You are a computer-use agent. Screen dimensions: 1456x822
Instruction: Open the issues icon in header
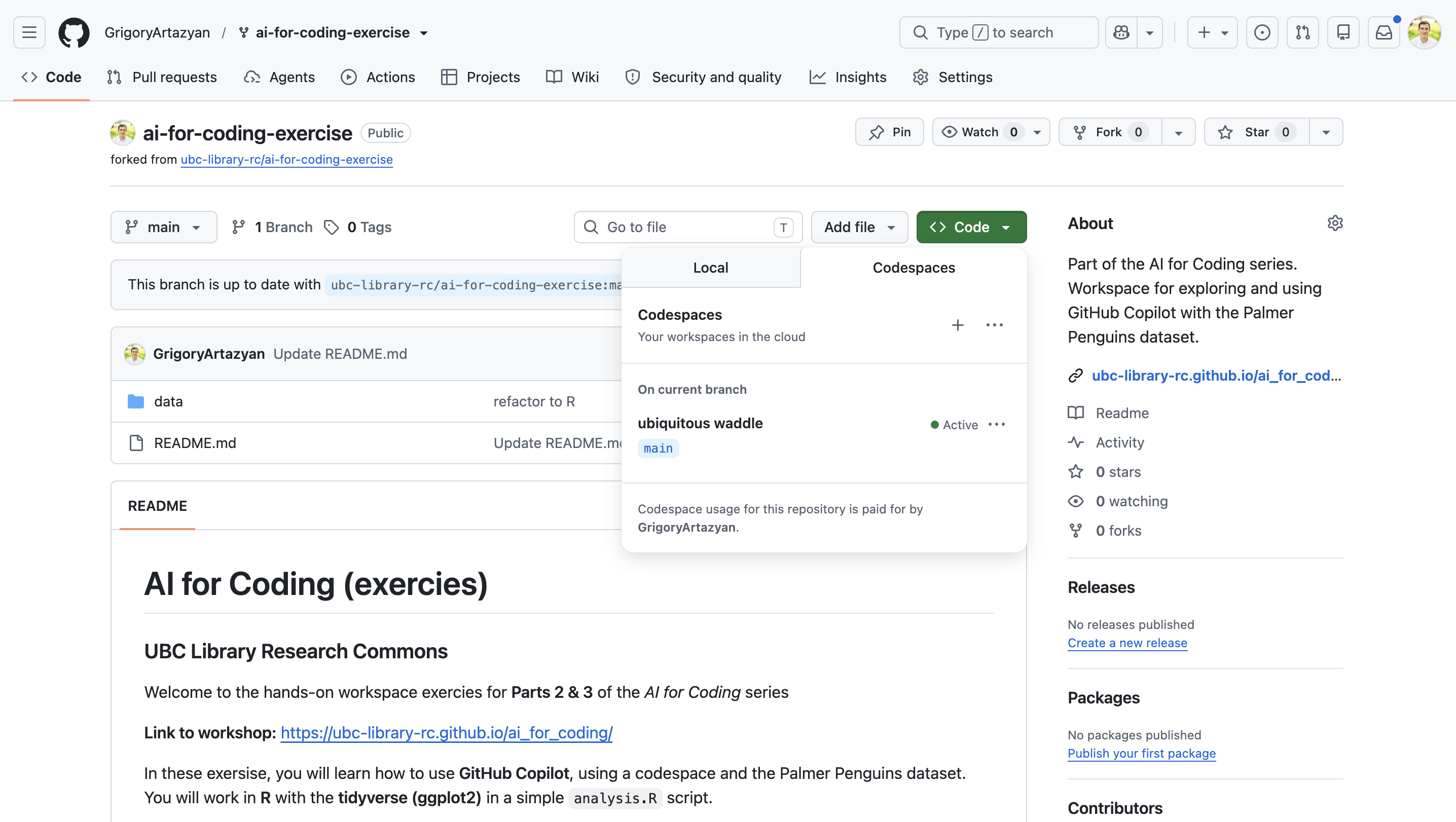coord(1261,32)
